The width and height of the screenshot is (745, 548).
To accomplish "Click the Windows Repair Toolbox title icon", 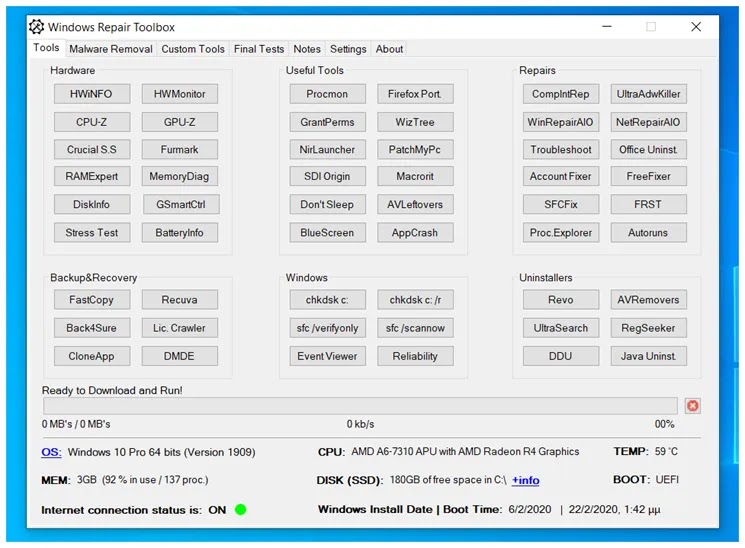I will click(36, 27).
